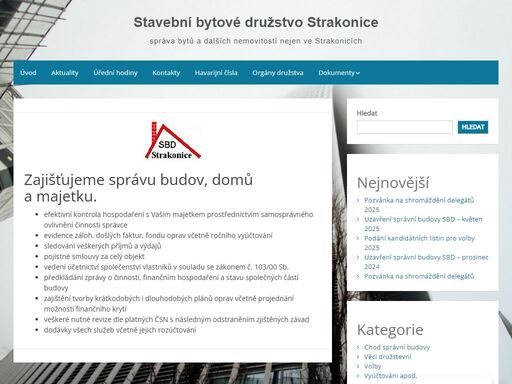The height and width of the screenshot is (384, 512).
Task: Click the site title Stavební bytové družstvo Strakonice
Action: 256,22
